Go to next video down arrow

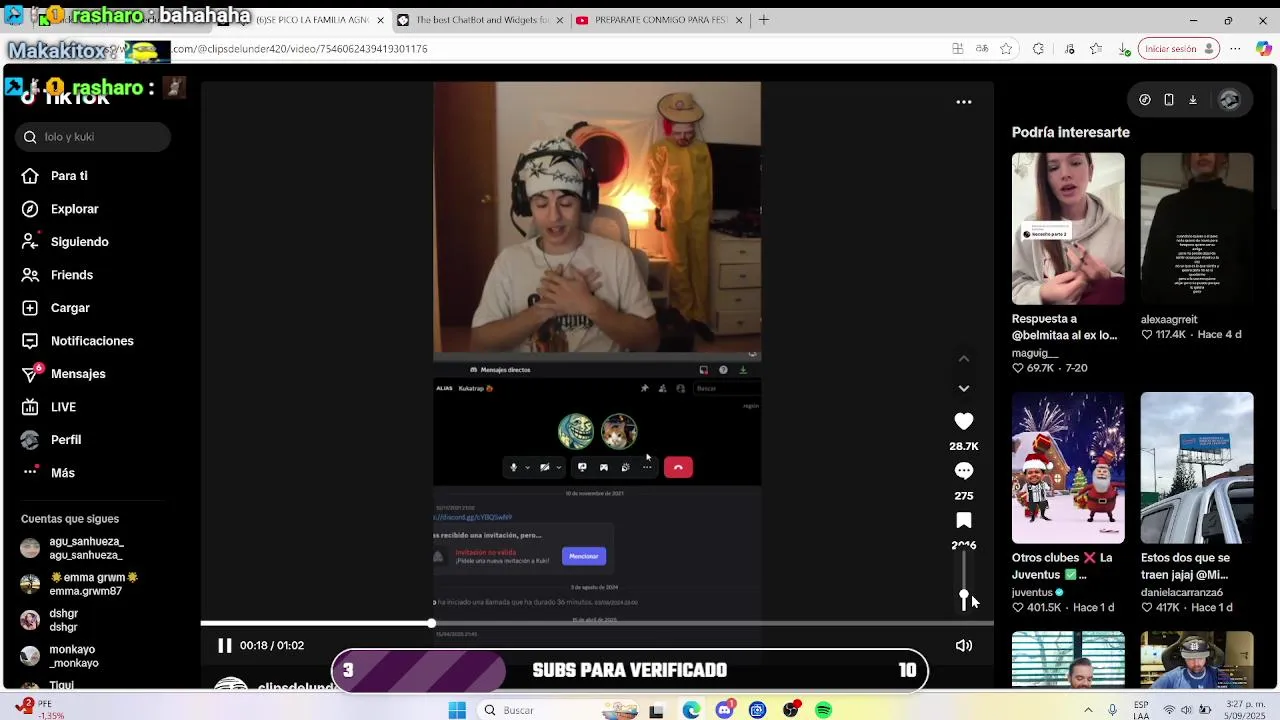click(964, 388)
